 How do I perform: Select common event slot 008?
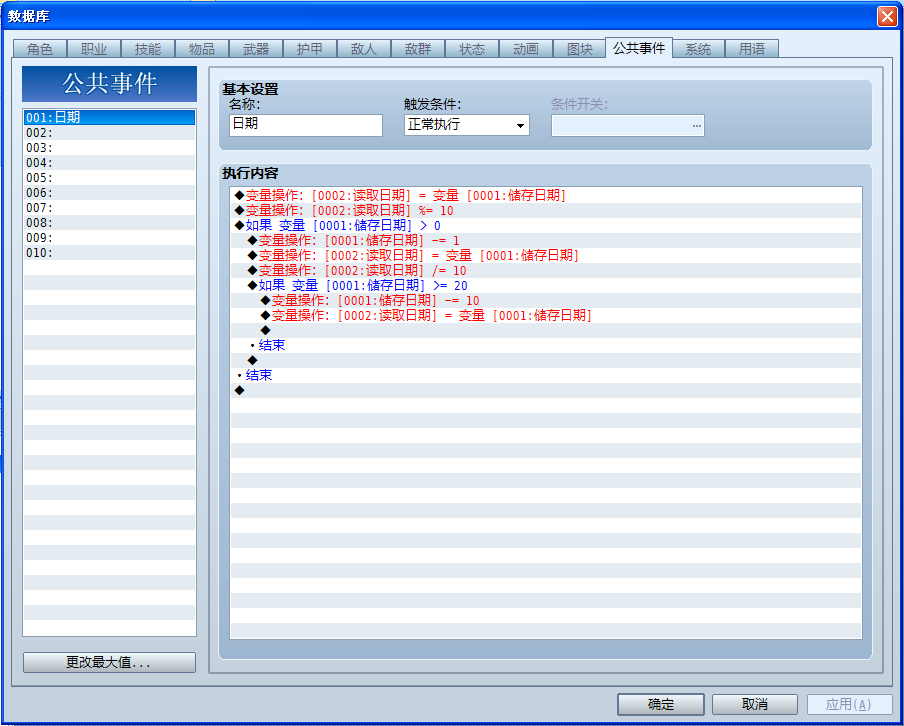tap(110, 223)
